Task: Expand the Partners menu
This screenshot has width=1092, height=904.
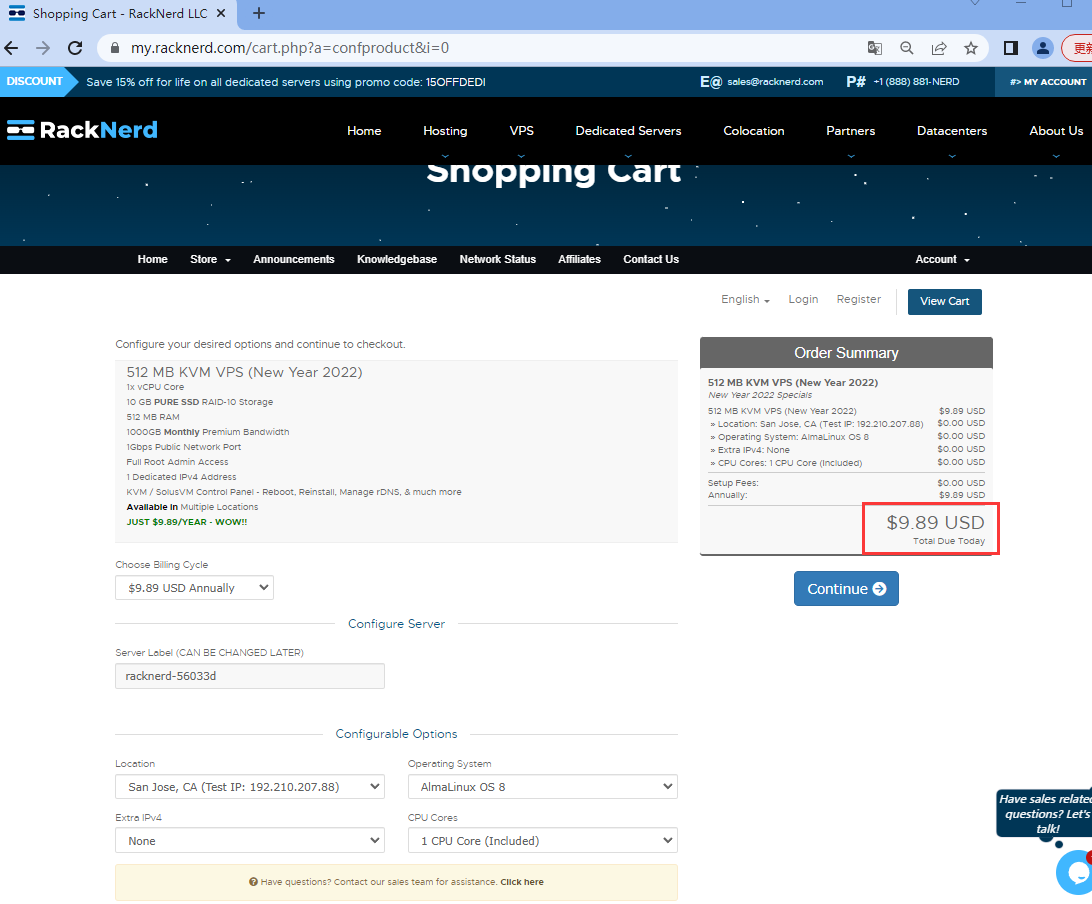Action: click(x=850, y=131)
